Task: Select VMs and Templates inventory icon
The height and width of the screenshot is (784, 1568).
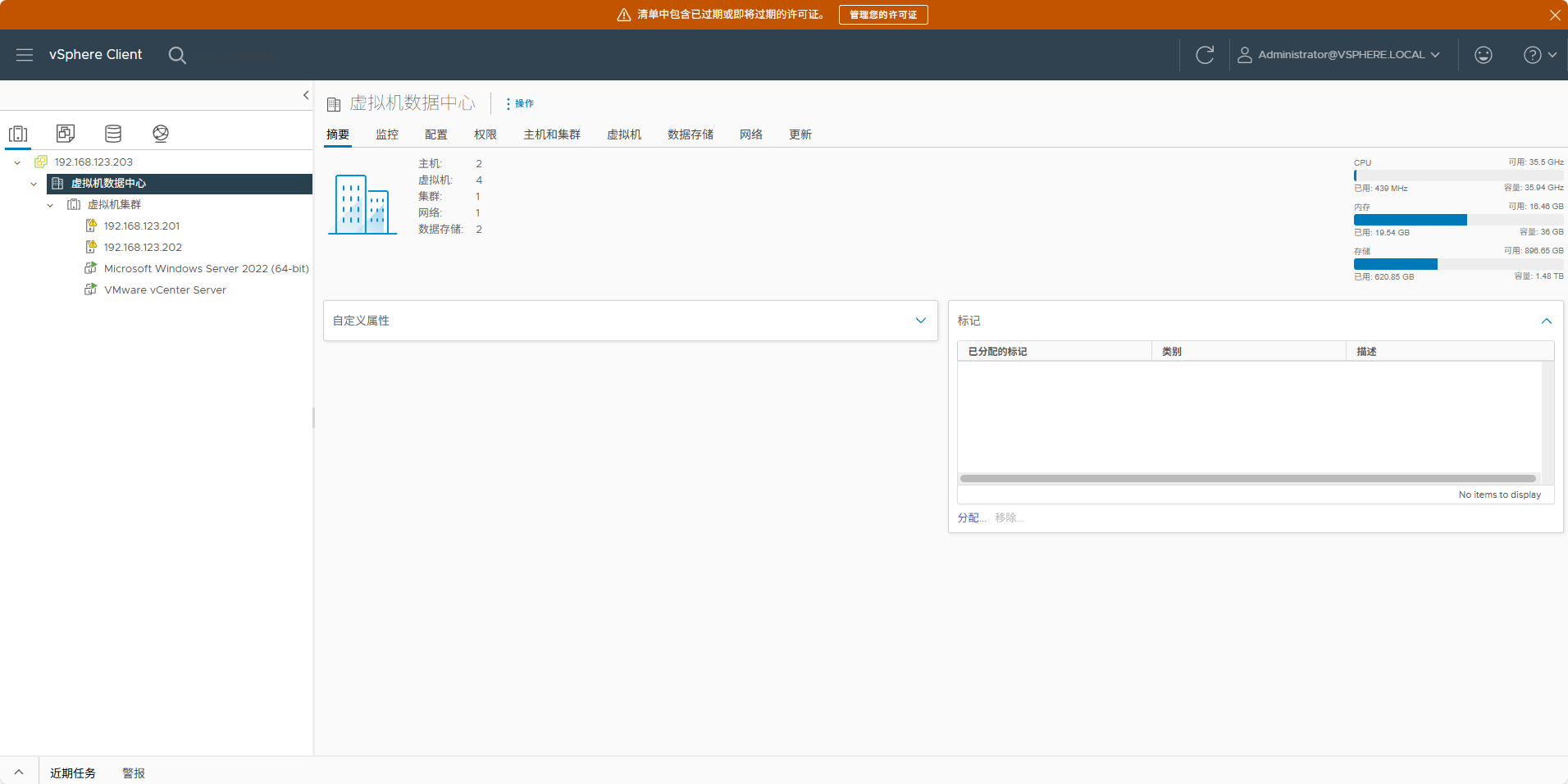Action: (x=66, y=134)
